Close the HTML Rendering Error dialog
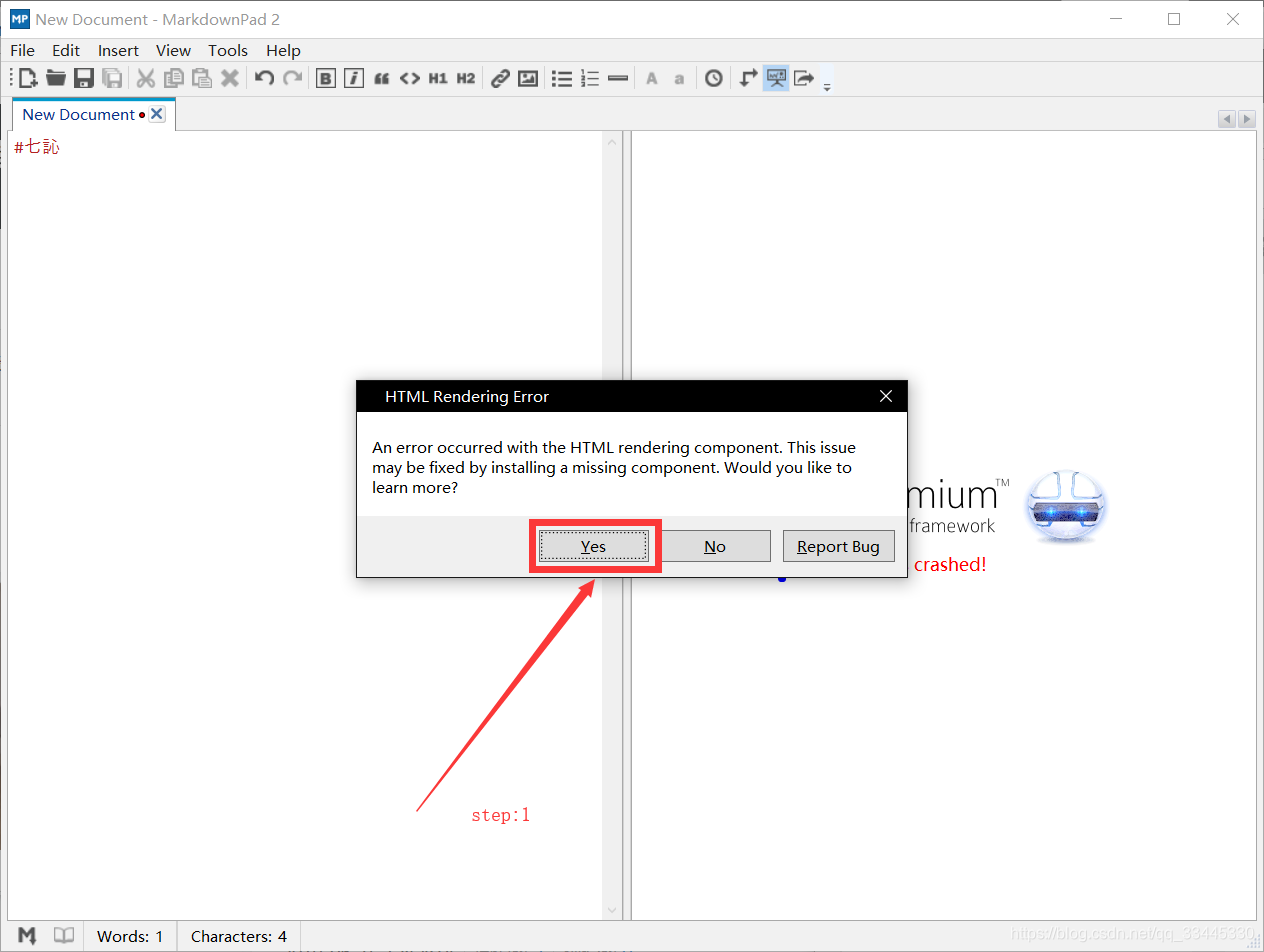1264x952 pixels. [885, 396]
